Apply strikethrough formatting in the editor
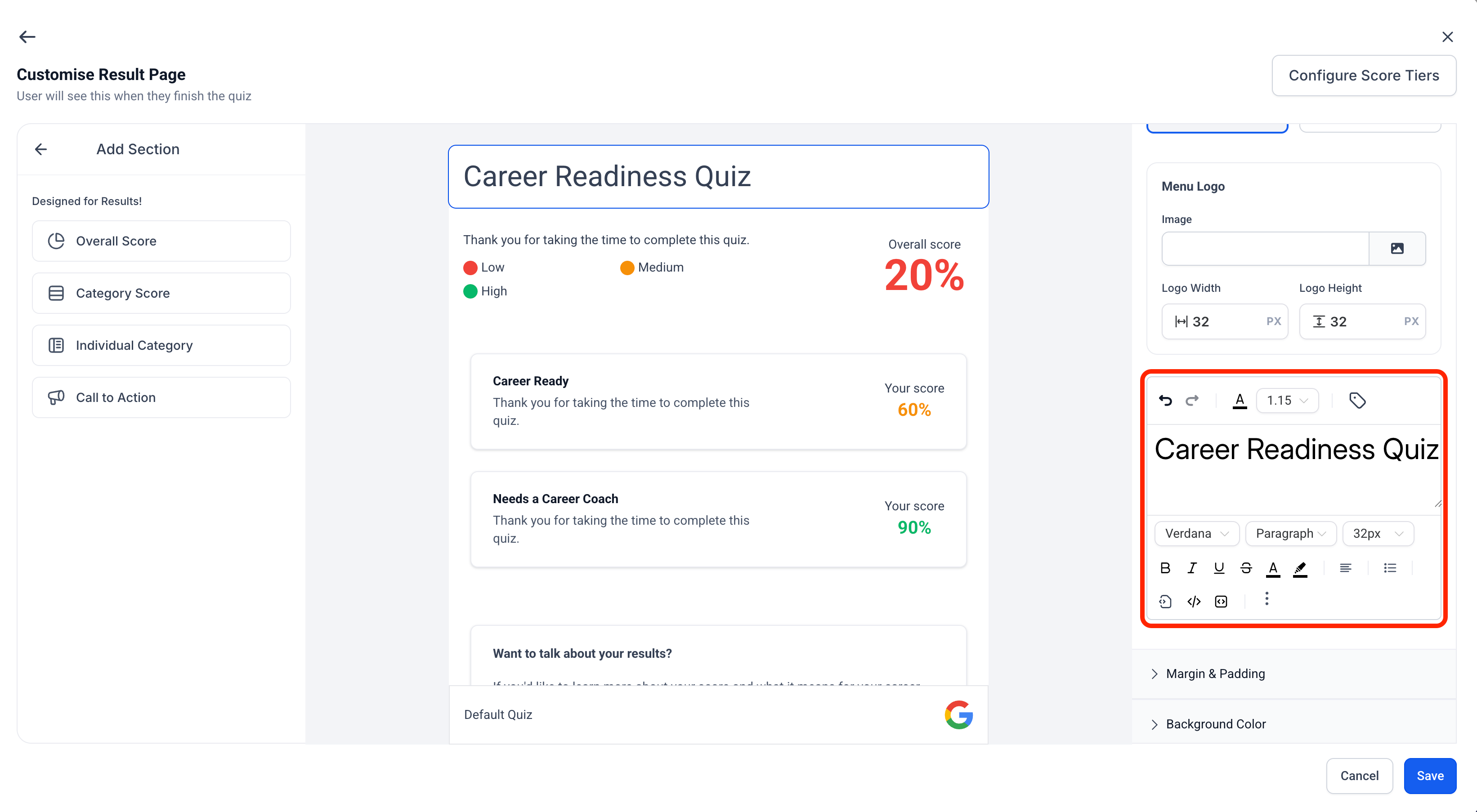The width and height of the screenshot is (1477, 812). coord(1246,568)
